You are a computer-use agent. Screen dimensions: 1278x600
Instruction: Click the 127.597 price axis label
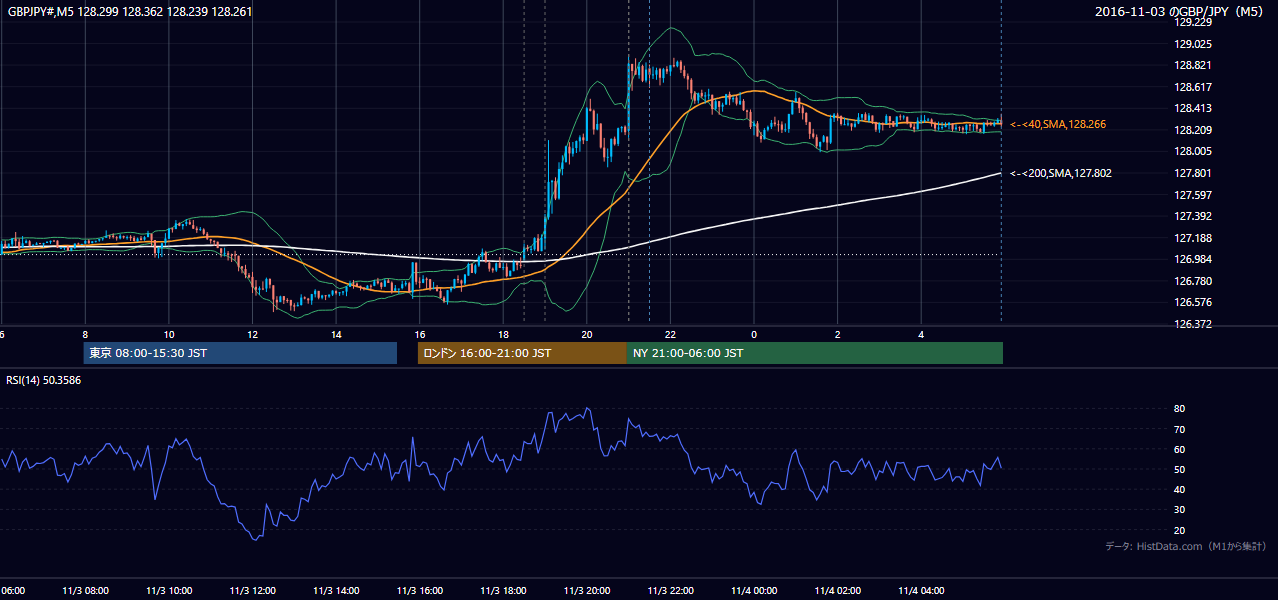[x=1192, y=195]
